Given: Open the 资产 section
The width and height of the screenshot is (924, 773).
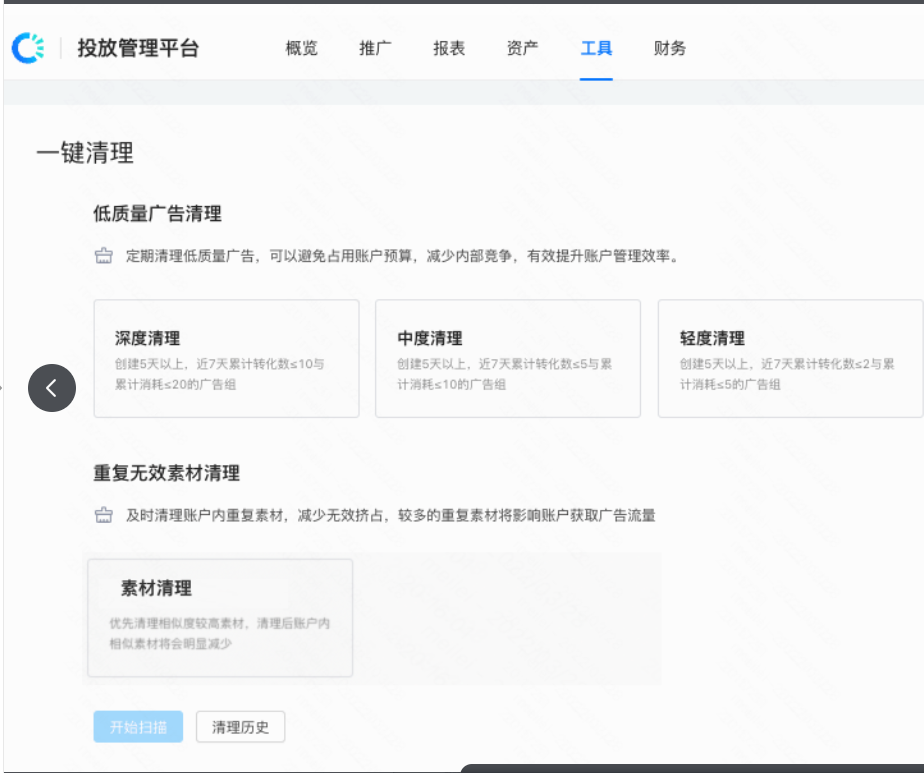Looking at the screenshot, I should (521, 47).
